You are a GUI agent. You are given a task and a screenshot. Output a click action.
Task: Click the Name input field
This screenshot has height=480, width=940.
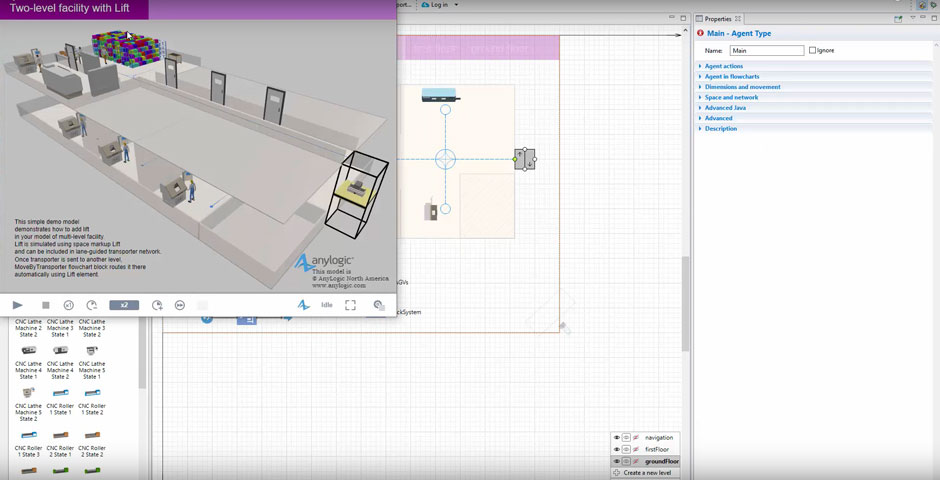coord(767,50)
